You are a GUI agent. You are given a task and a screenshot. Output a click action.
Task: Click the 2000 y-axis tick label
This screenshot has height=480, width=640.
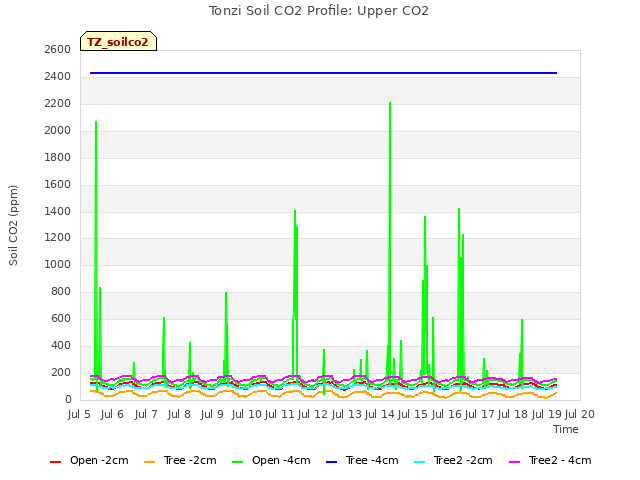click(58, 131)
